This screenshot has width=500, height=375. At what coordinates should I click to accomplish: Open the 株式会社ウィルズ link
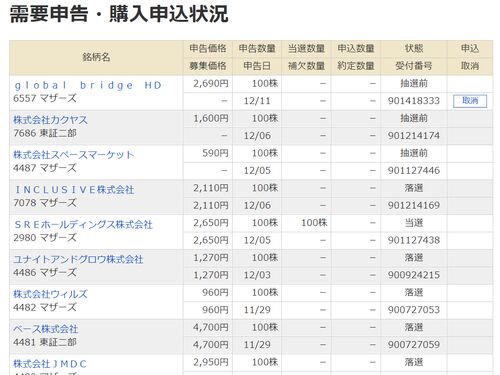point(50,294)
